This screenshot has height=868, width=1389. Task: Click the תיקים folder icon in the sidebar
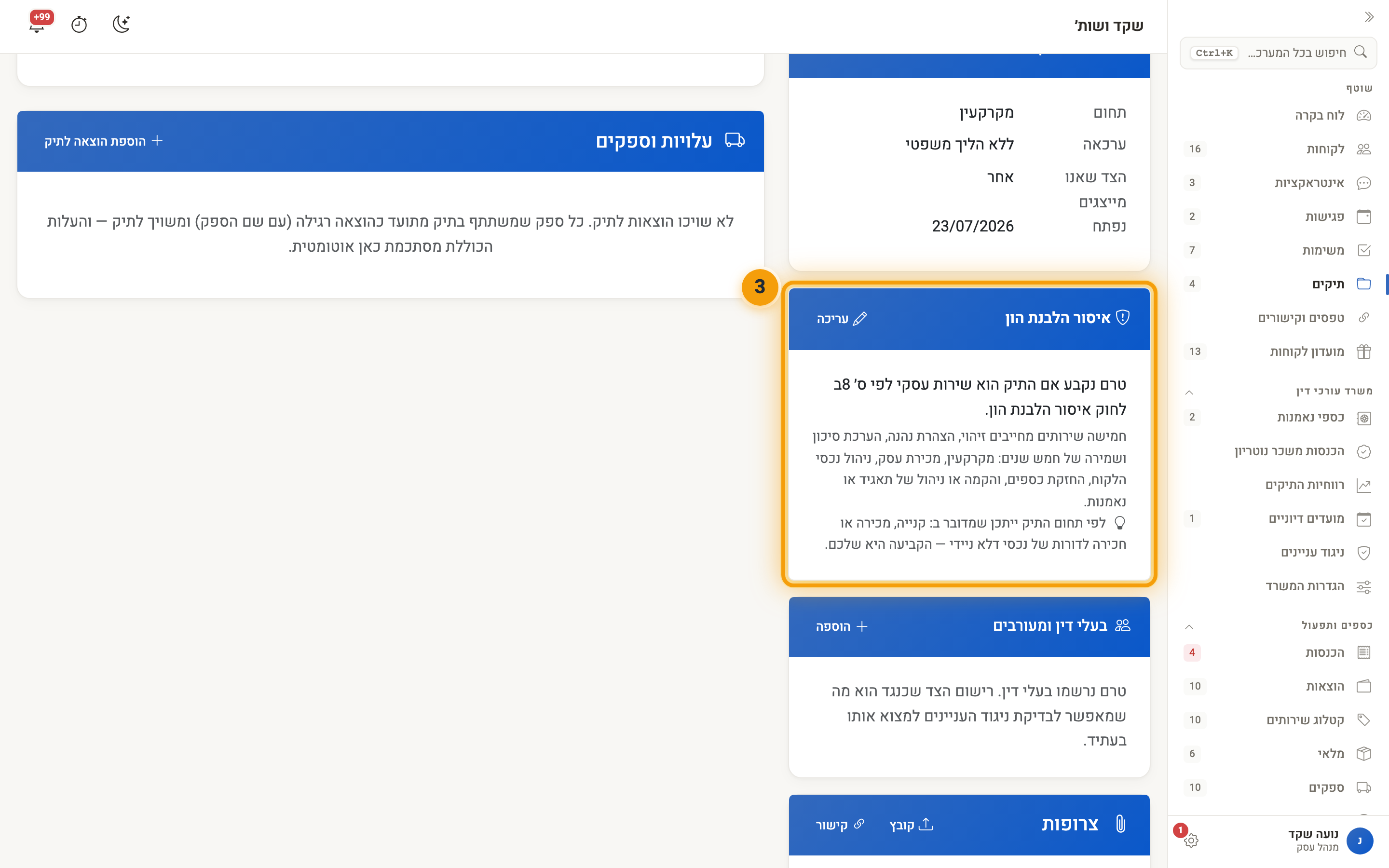1364,284
